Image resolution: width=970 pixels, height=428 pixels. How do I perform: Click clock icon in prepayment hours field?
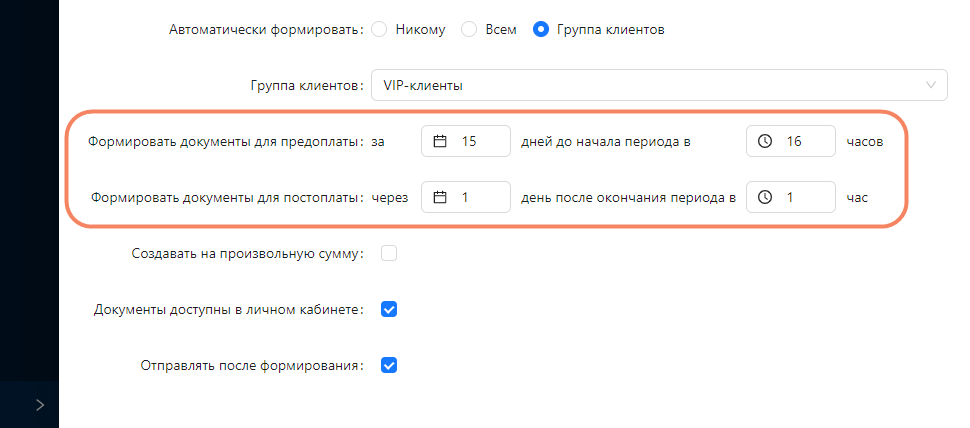pos(765,142)
